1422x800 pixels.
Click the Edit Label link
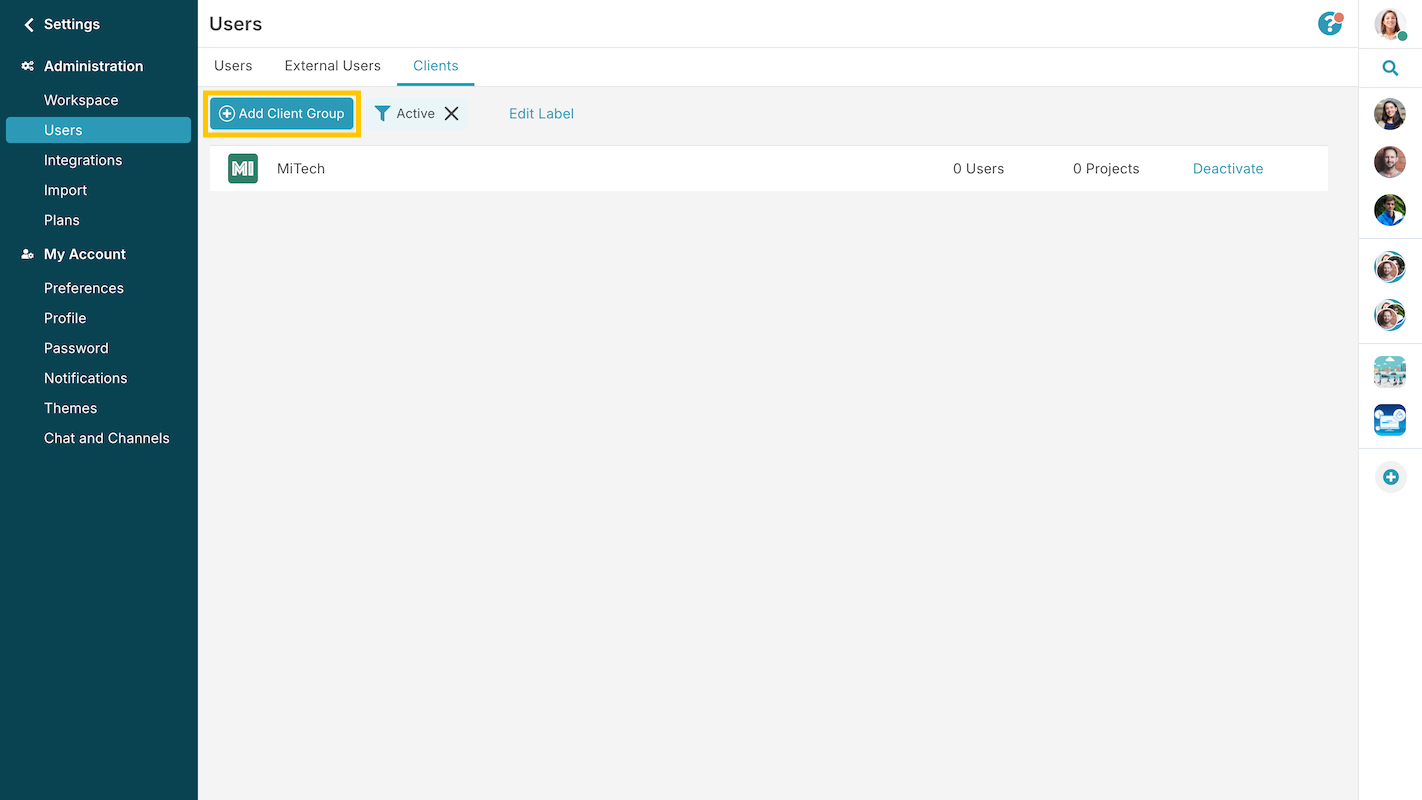click(x=541, y=113)
